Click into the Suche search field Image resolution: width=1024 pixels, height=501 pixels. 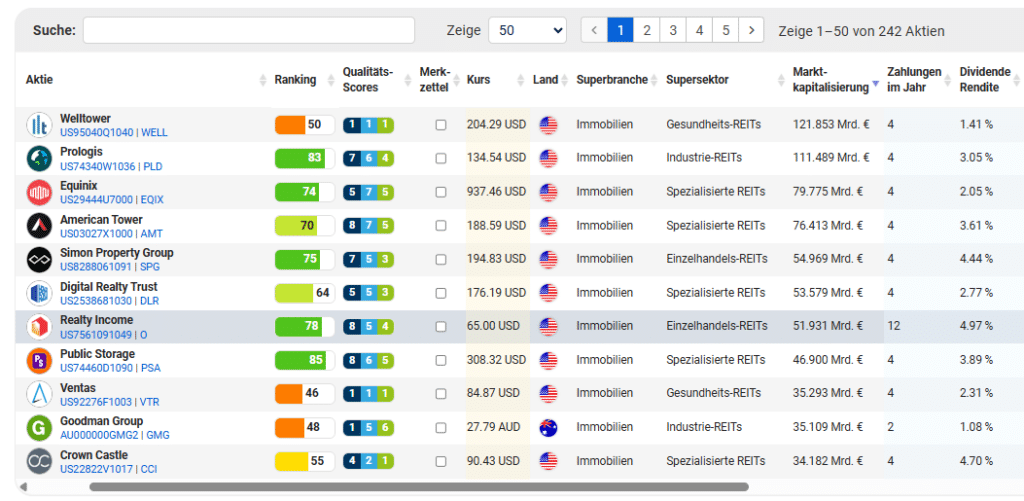pyautogui.click(x=248, y=31)
